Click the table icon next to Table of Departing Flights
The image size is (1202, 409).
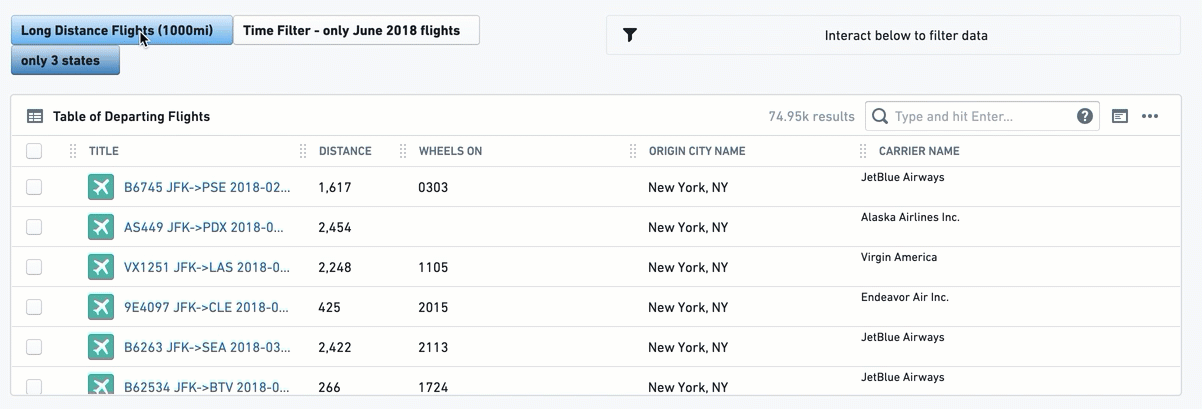pos(35,116)
